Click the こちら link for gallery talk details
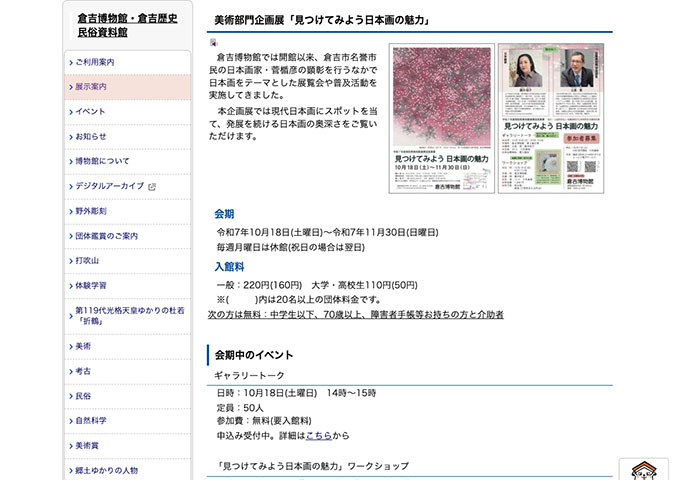The width and height of the screenshot is (680, 480). click(x=318, y=436)
